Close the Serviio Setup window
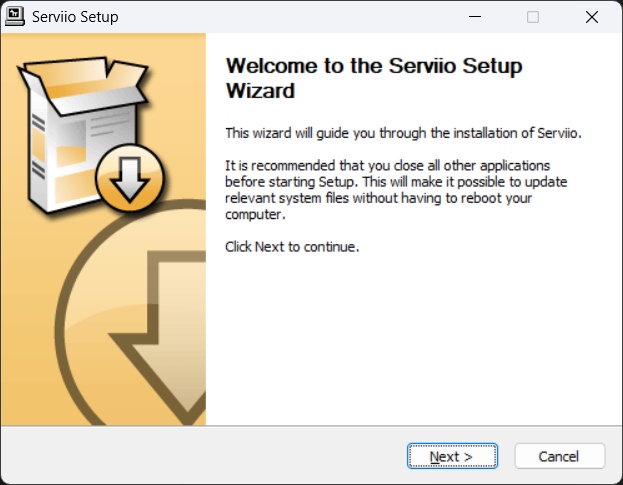This screenshot has width=623, height=485. (x=592, y=17)
